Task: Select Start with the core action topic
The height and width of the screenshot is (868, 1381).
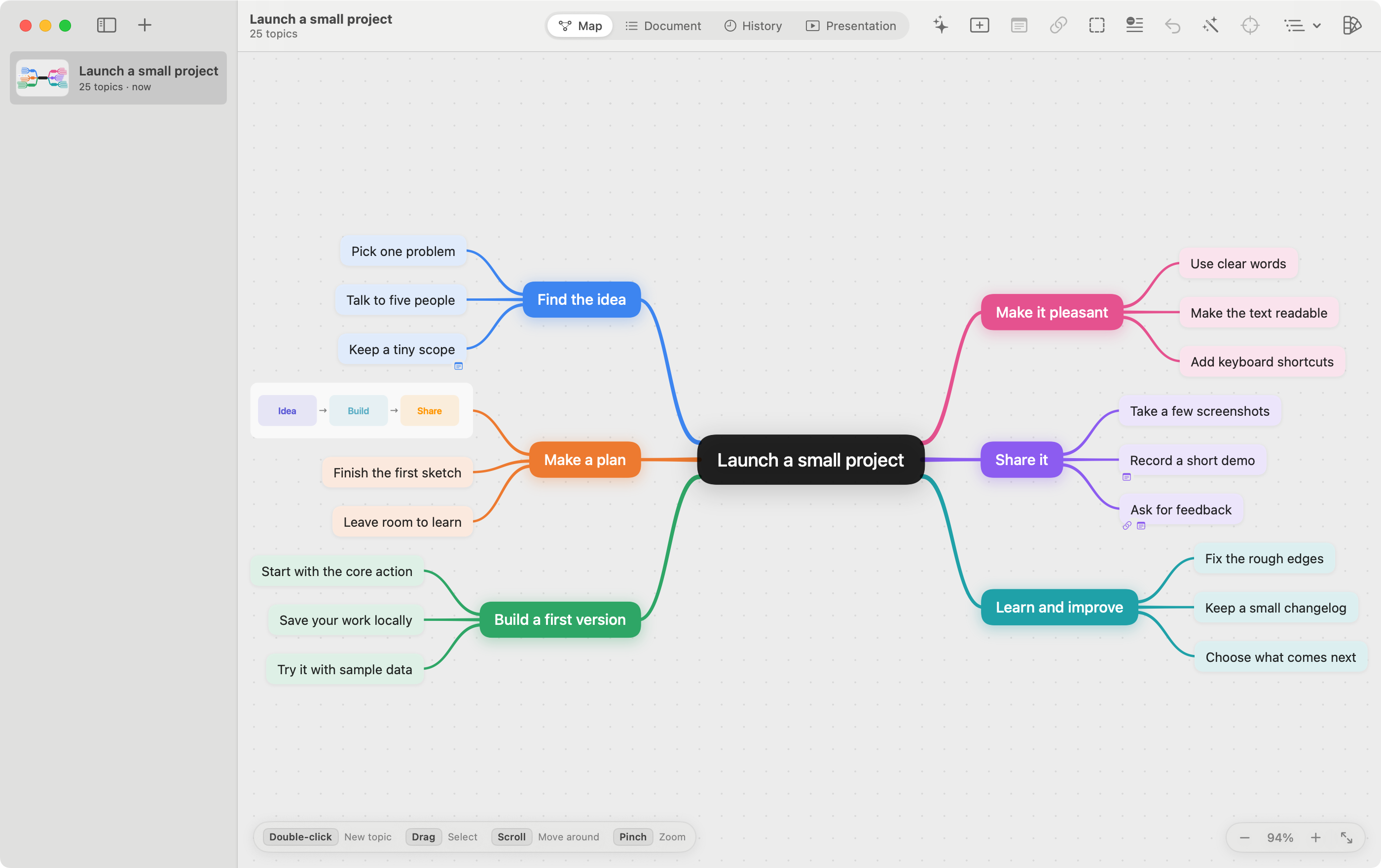Action: coord(337,571)
